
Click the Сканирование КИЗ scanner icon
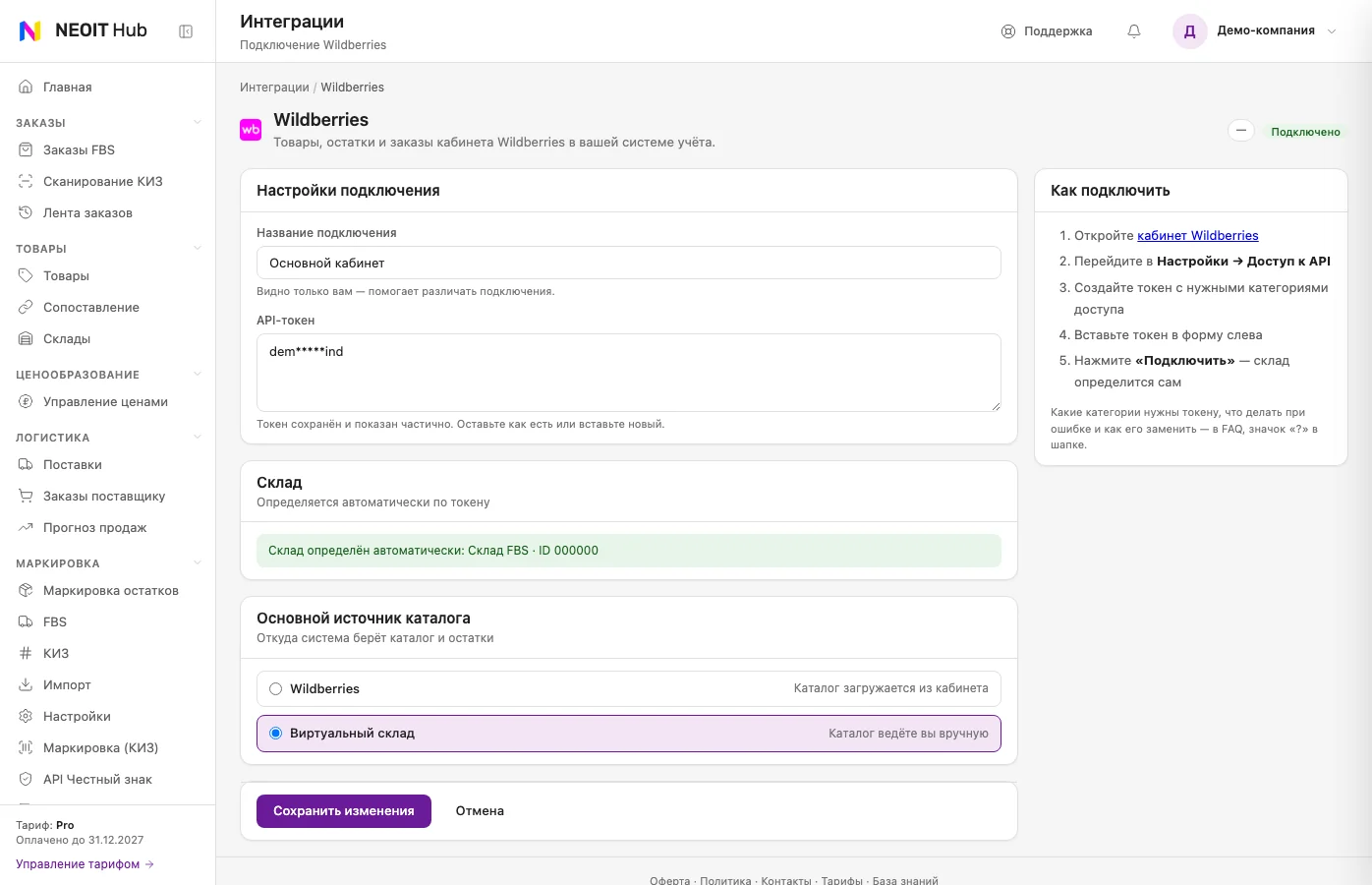click(26, 182)
